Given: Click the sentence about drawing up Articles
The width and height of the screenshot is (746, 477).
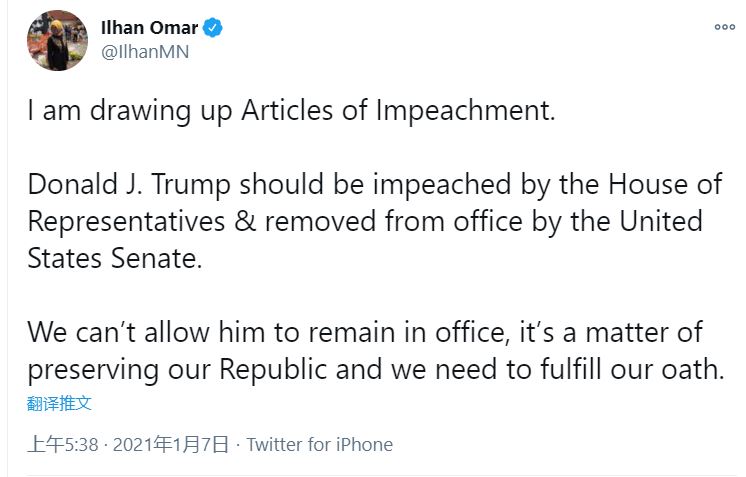Looking at the screenshot, I should [290, 110].
